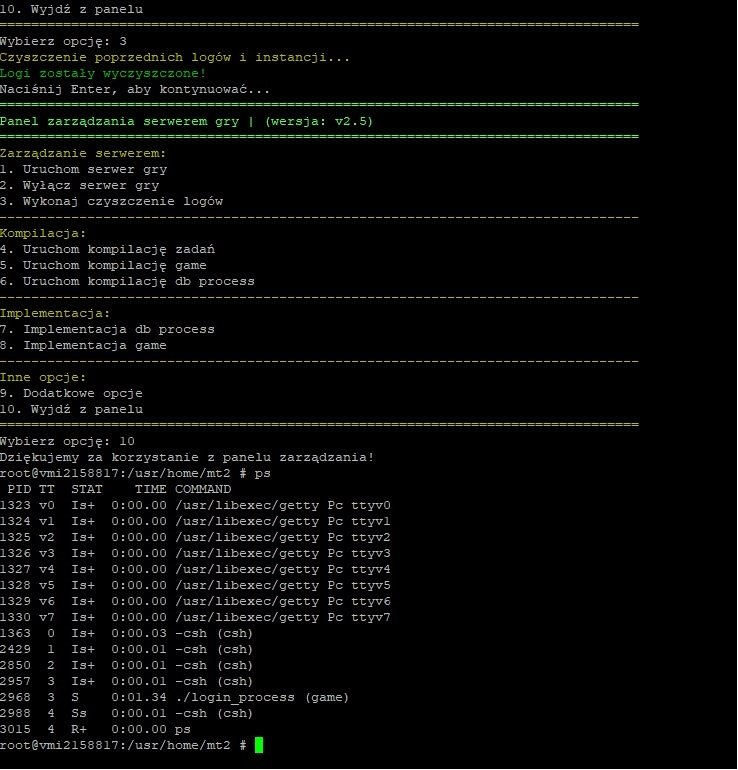
Task: Click option 3 Wykonaj czyszczenie logów
Action: [111, 201]
